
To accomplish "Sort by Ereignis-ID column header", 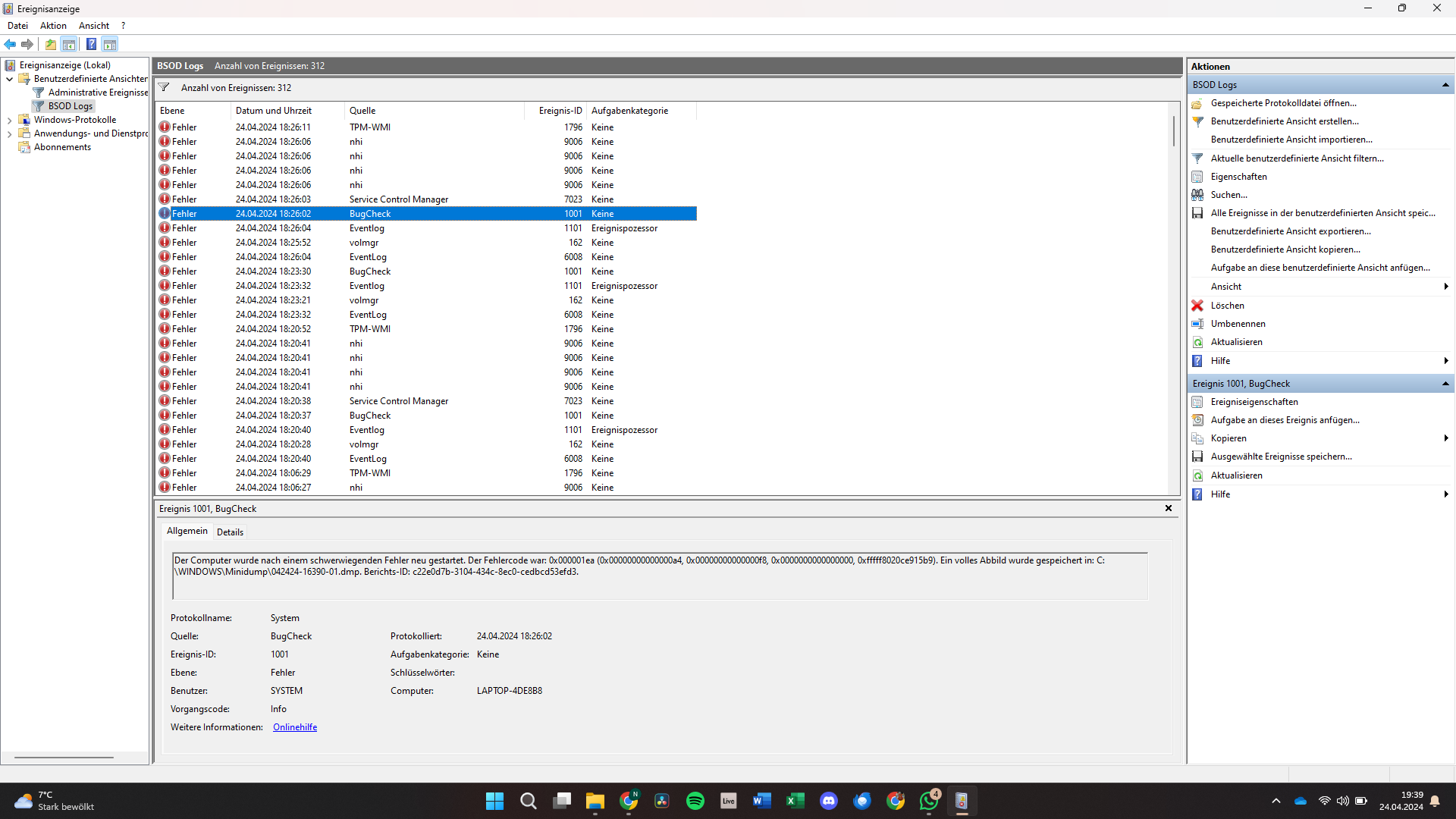I will (560, 111).
